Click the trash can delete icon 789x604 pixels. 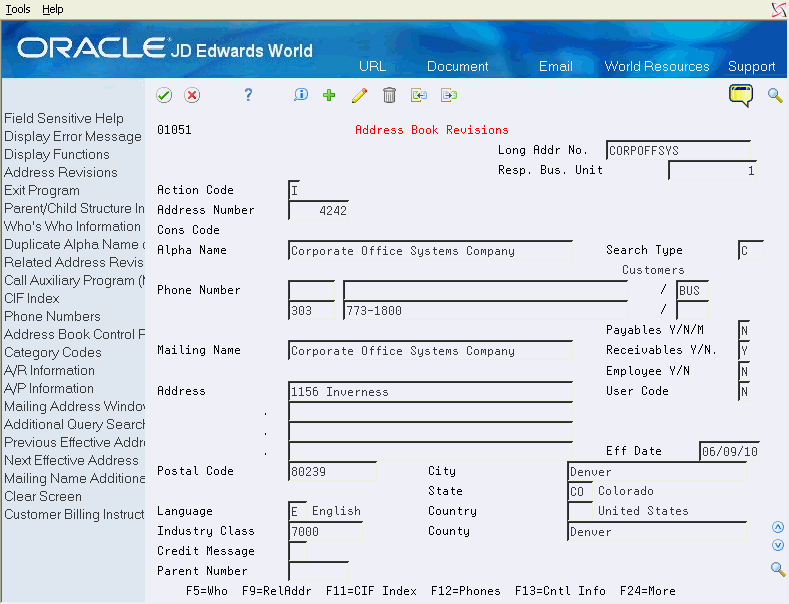point(389,95)
